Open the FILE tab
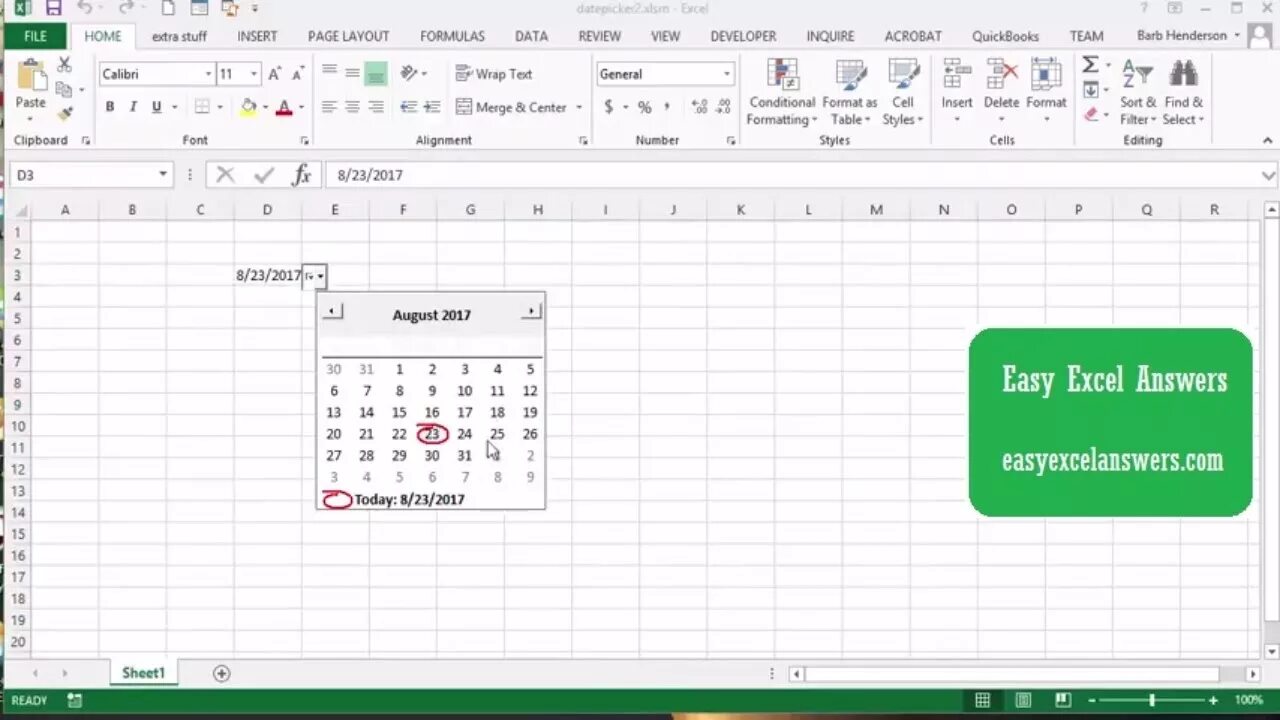 [35, 36]
